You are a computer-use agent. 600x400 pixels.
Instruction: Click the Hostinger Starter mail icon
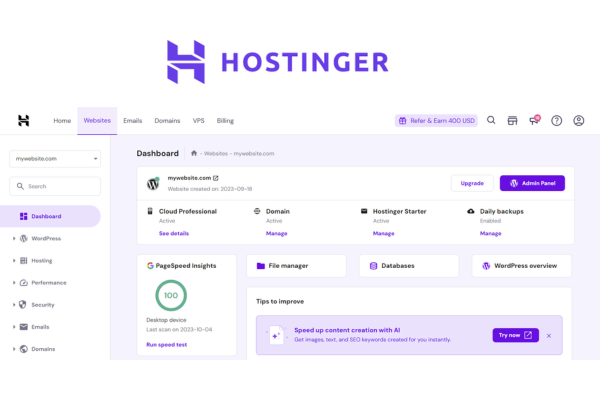tap(364, 211)
